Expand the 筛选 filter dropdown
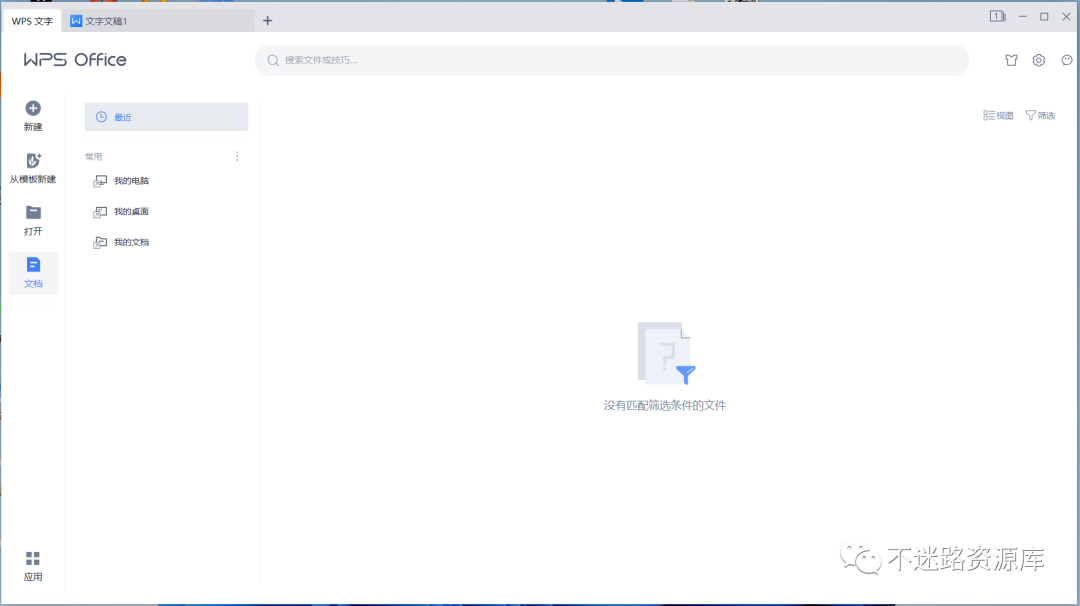 1040,115
